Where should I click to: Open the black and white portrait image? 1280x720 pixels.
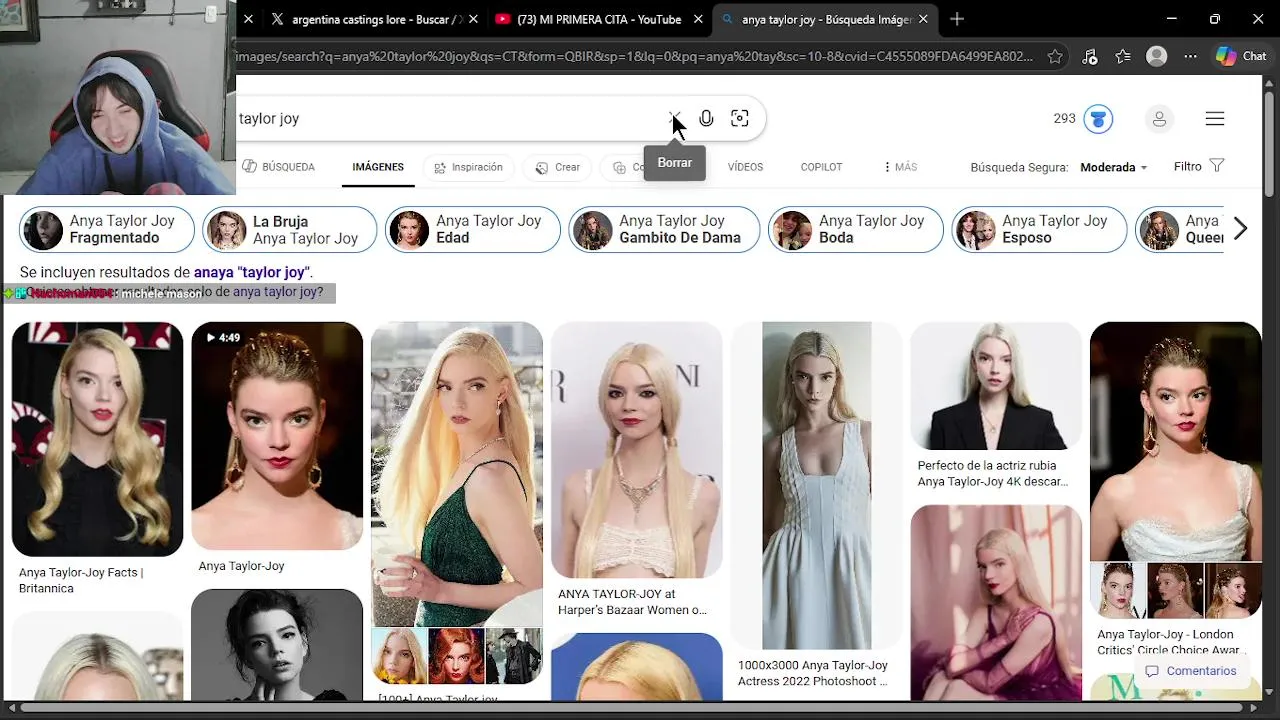tap(277, 644)
